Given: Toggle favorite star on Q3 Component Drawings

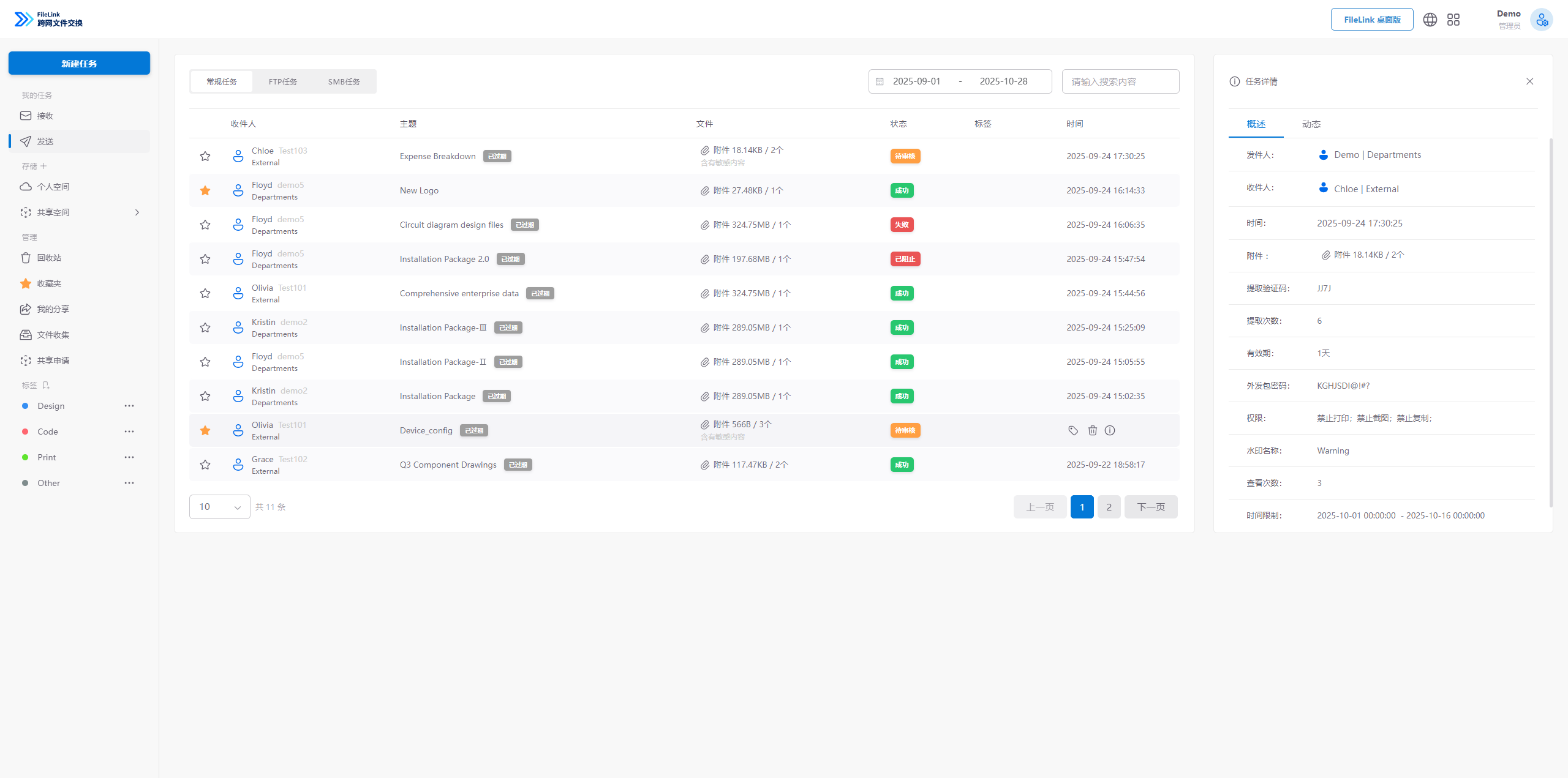Looking at the screenshot, I should (x=205, y=465).
